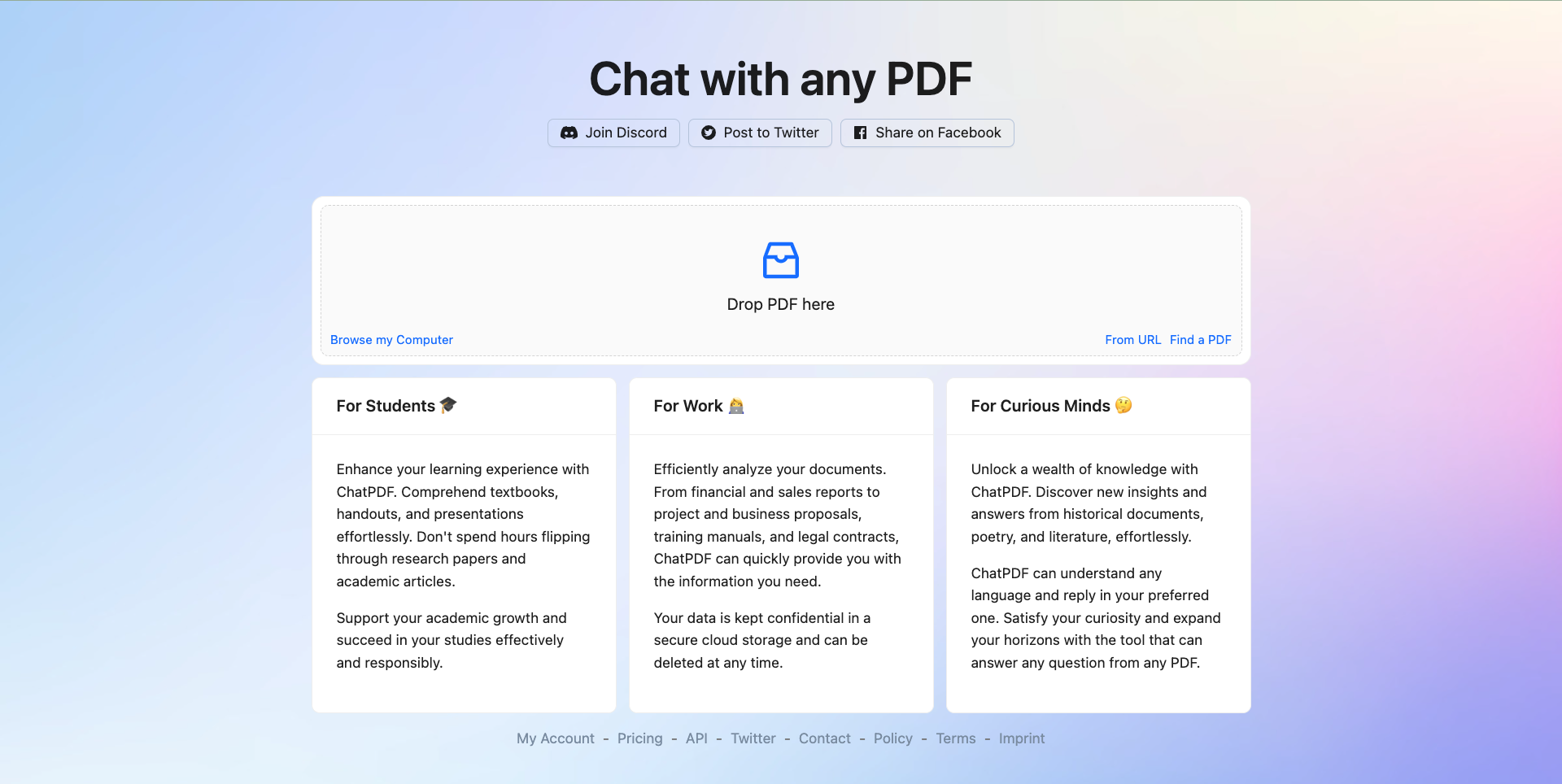
Task: Click the Drop PDF here upload area
Action: point(780,281)
